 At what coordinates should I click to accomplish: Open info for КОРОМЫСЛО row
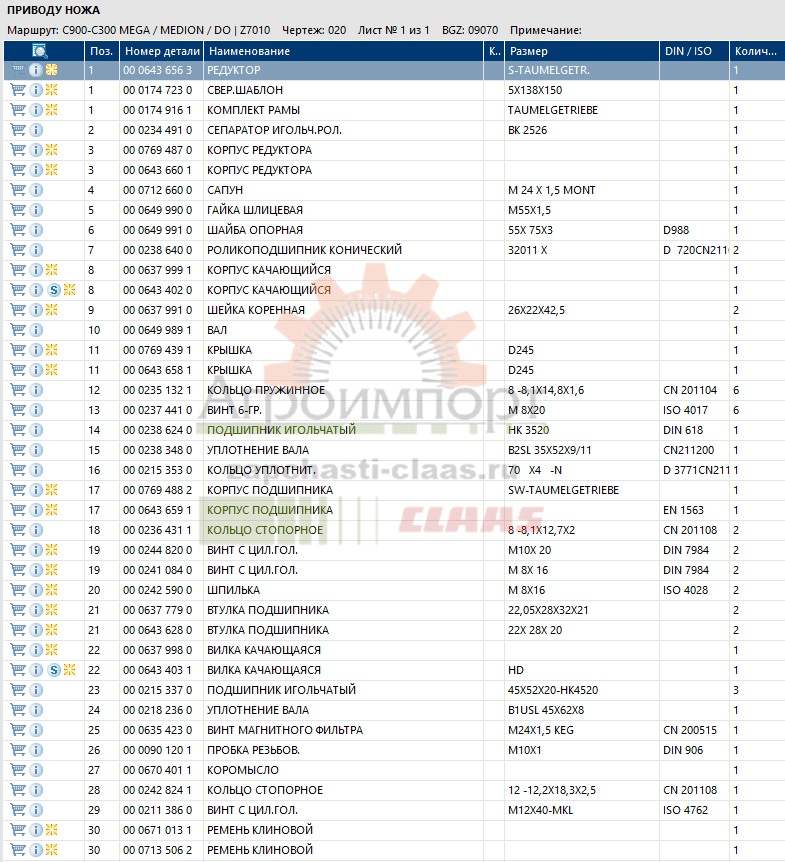[36, 770]
